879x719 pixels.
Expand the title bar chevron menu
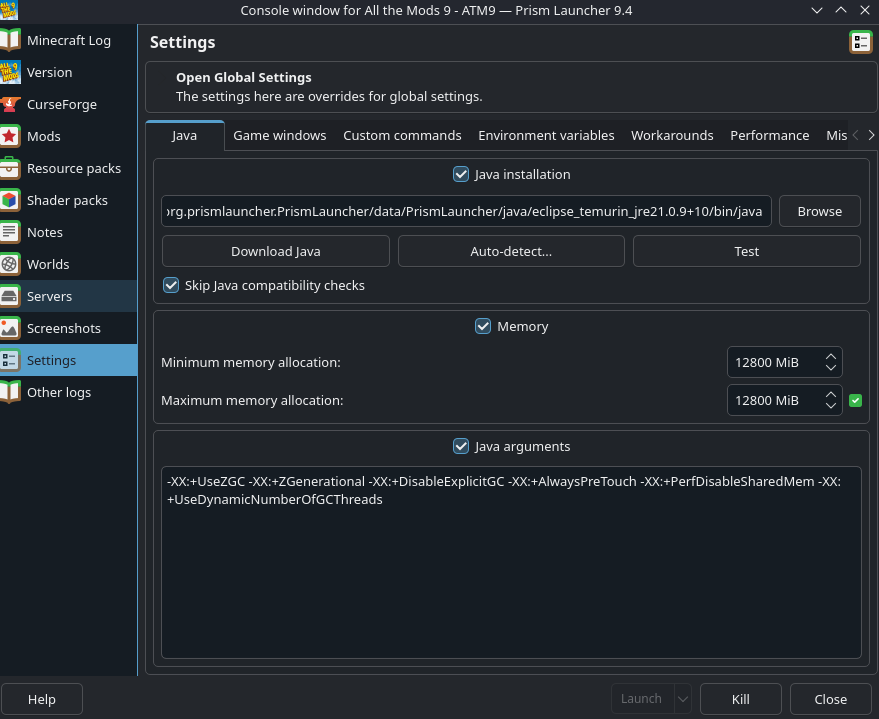816,10
